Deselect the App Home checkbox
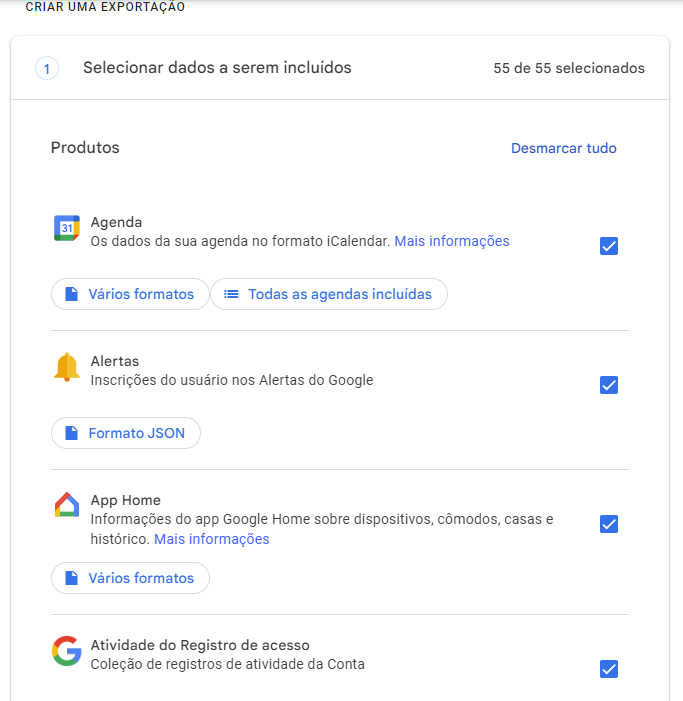Viewport: 683px width, 701px height. (x=609, y=524)
